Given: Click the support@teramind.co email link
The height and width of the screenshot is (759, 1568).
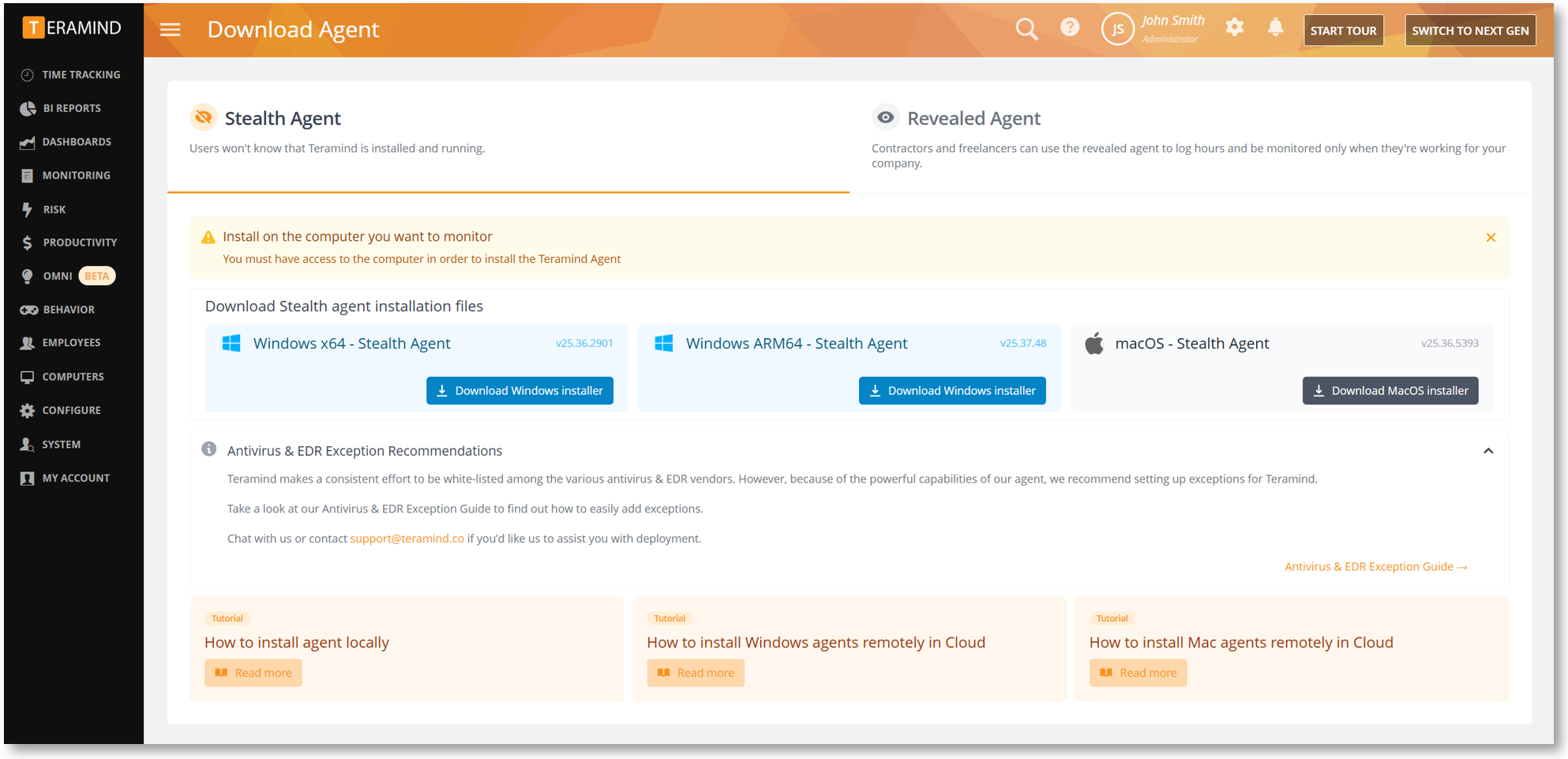Looking at the screenshot, I should click(407, 539).
